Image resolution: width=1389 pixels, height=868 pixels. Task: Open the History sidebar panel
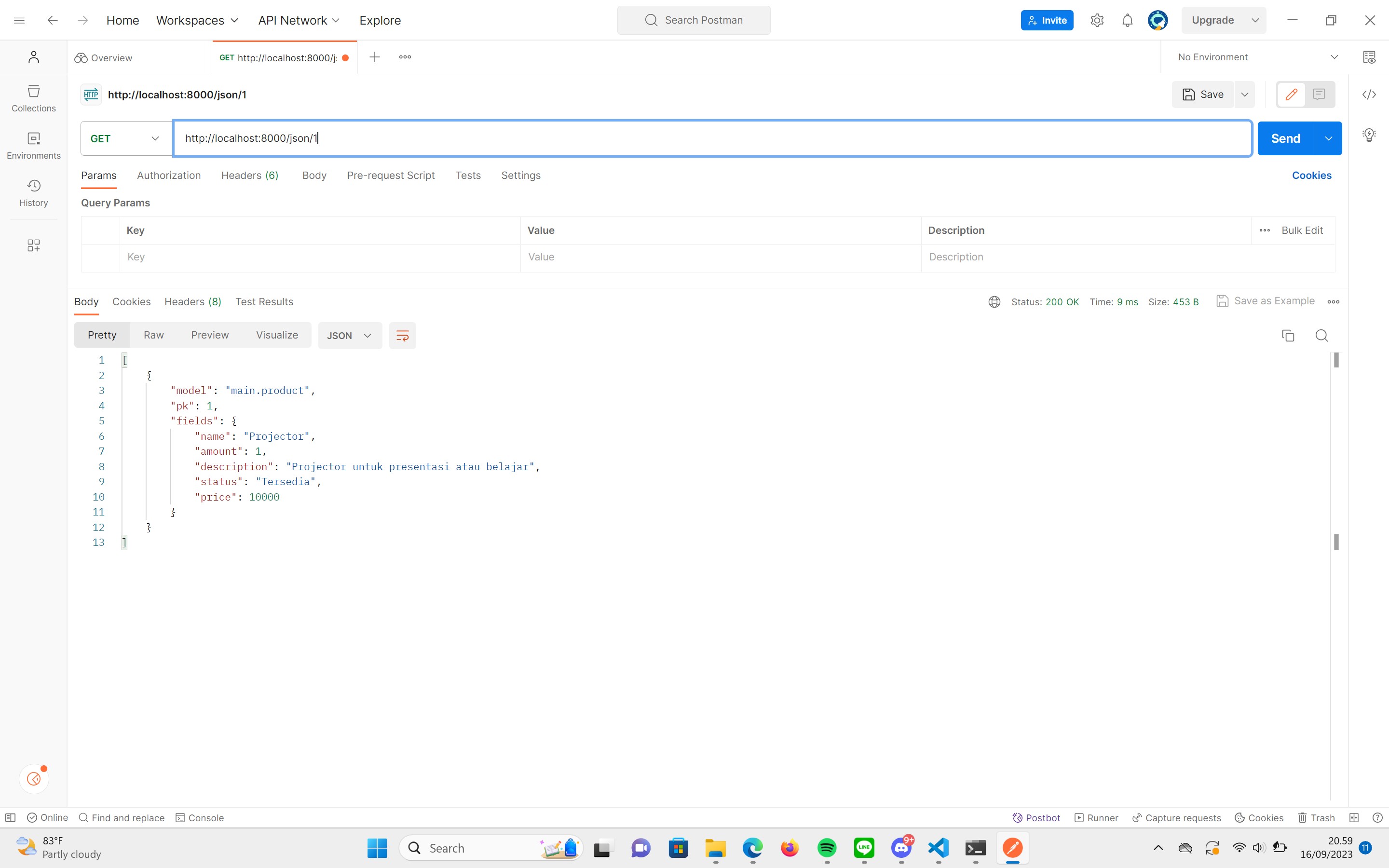pos(33,193)
